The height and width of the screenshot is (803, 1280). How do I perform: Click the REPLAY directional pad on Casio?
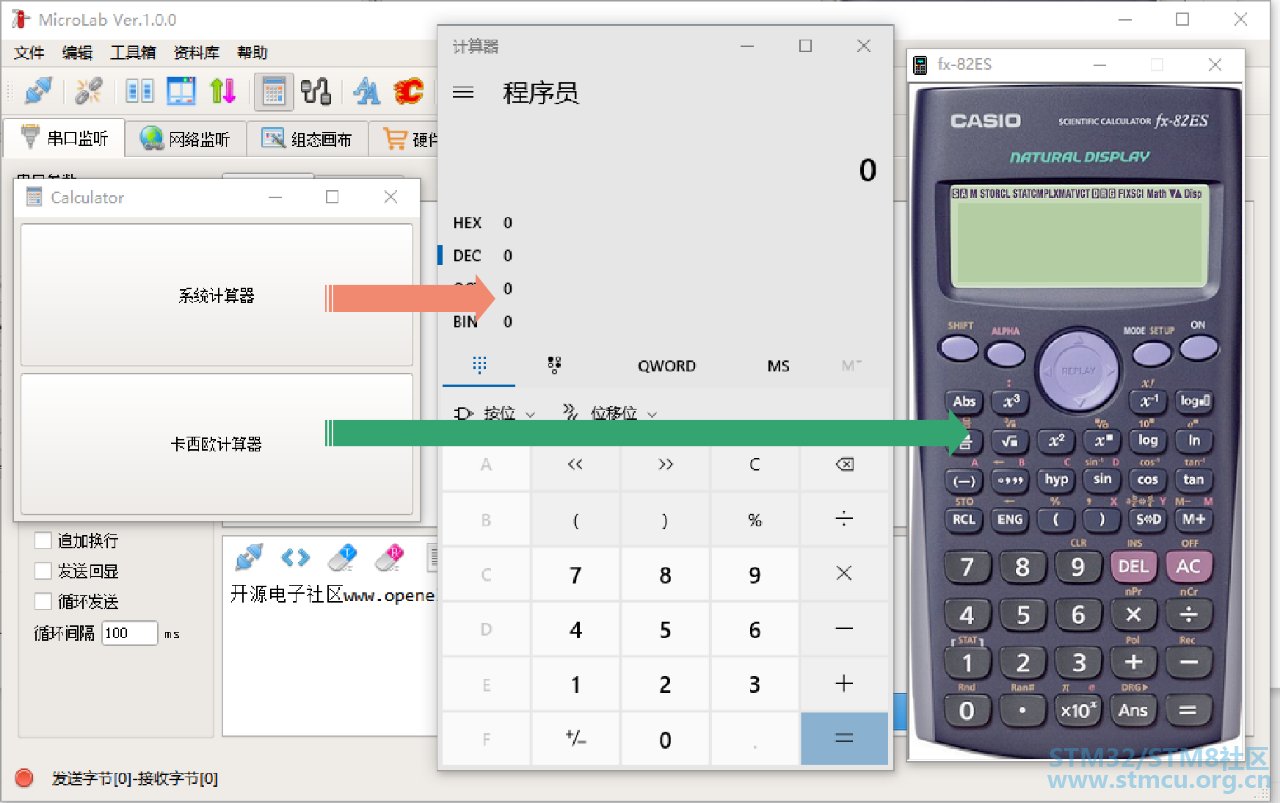coord(1078,370)
